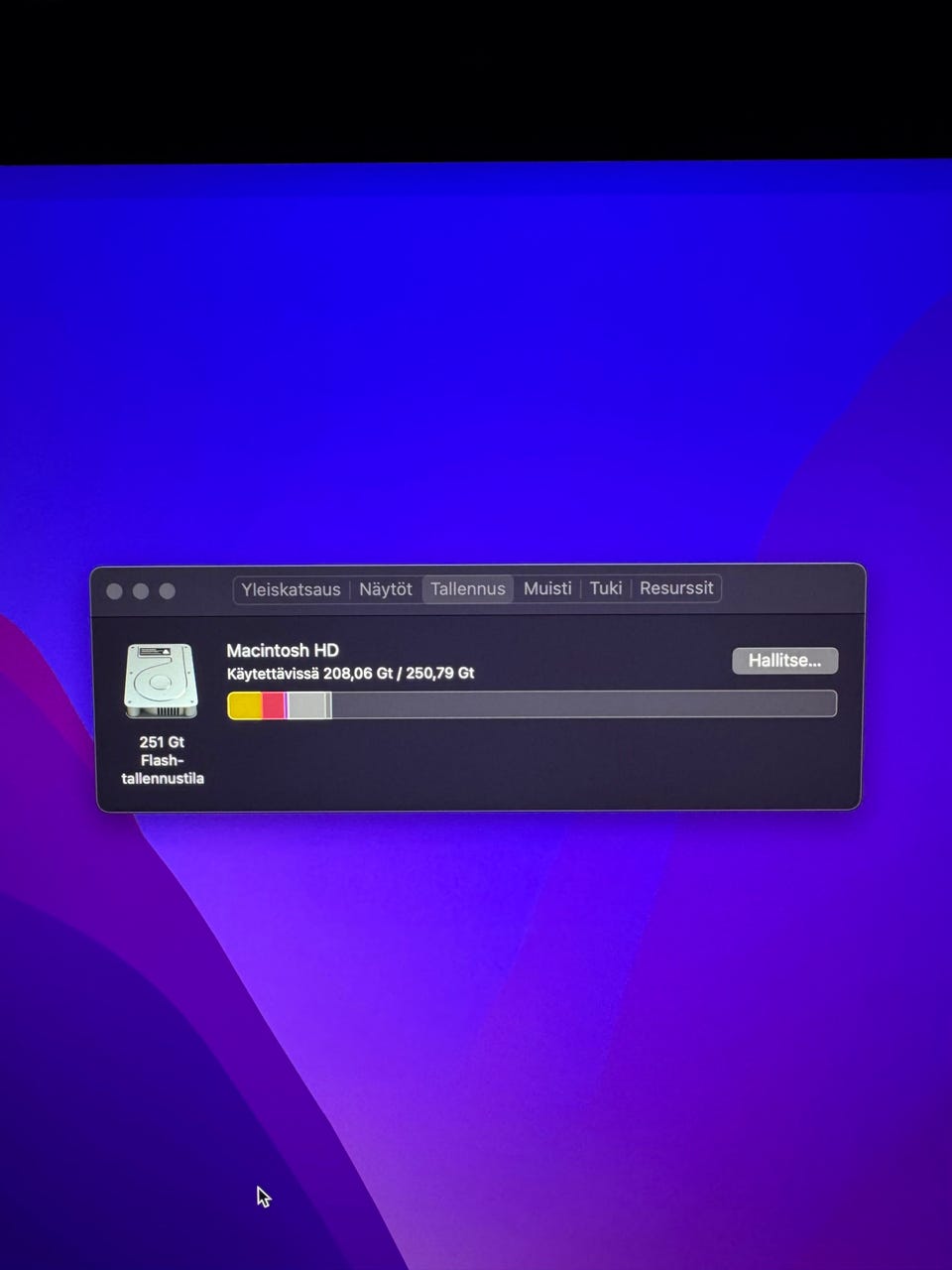
Task: Click the 251 Gt Flash-tallennustila label
Action: coord(163,760)
